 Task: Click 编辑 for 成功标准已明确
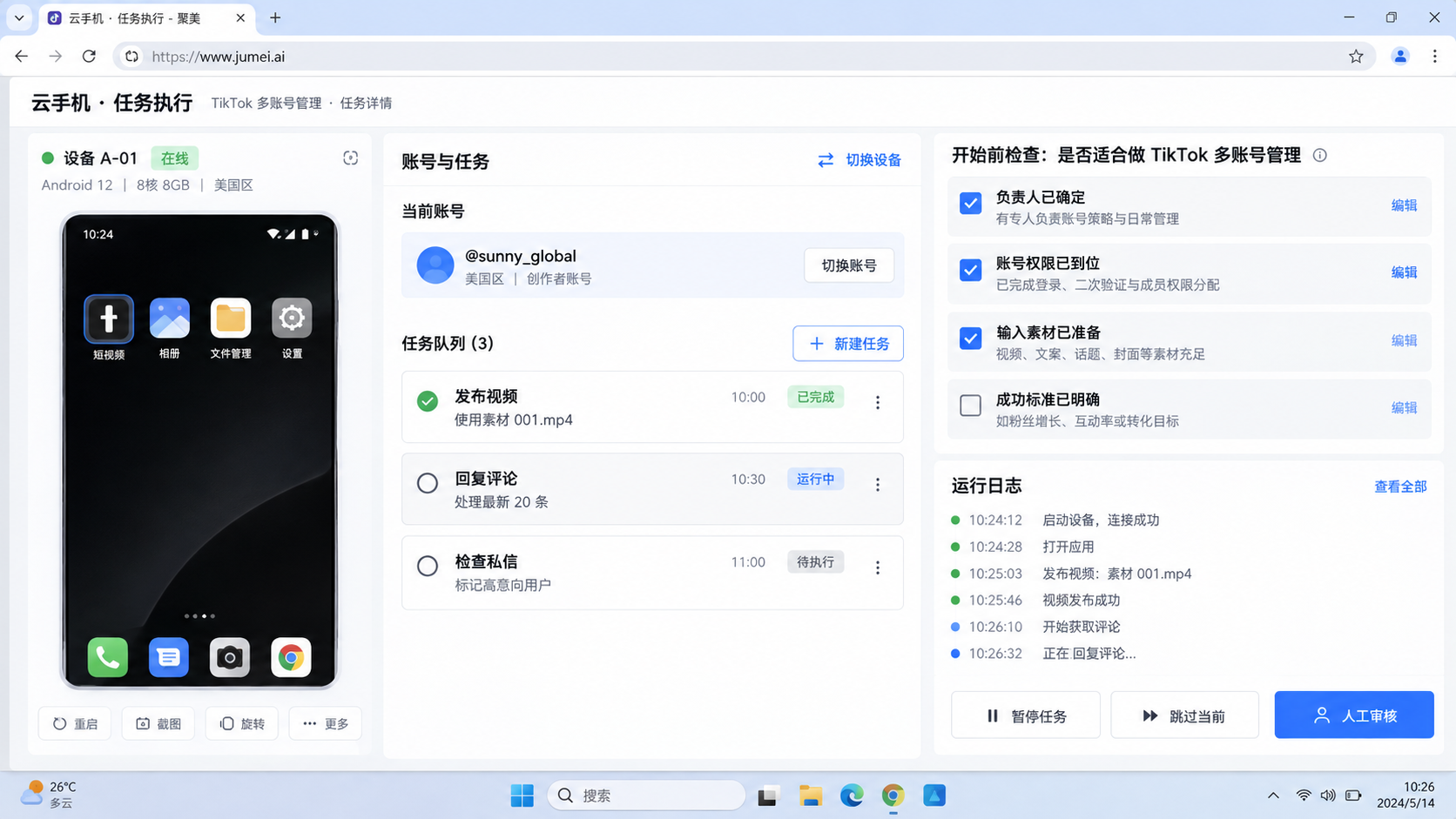[x=1404, y=407]
